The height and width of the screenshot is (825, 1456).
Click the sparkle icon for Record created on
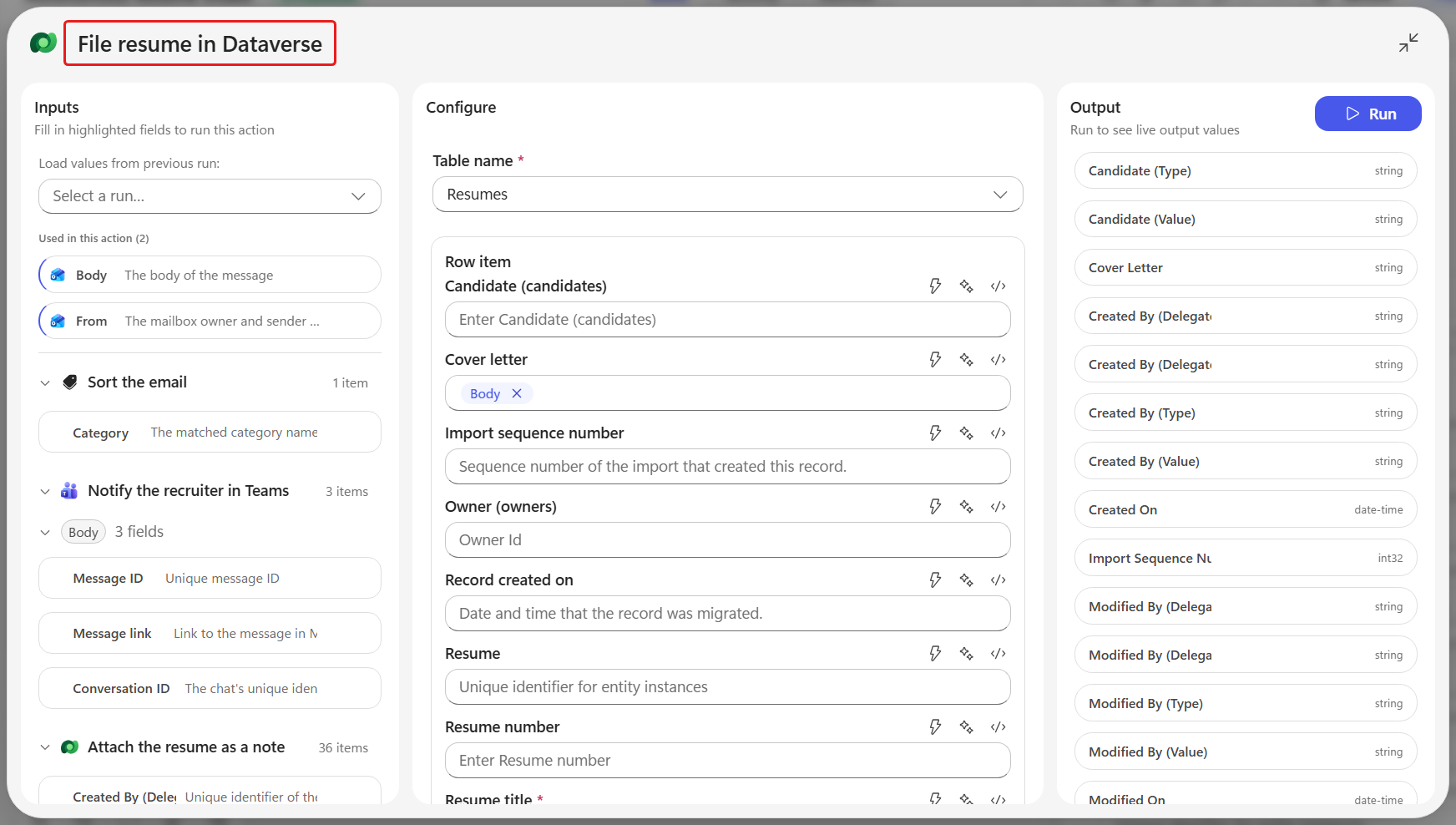pos(966,580)
